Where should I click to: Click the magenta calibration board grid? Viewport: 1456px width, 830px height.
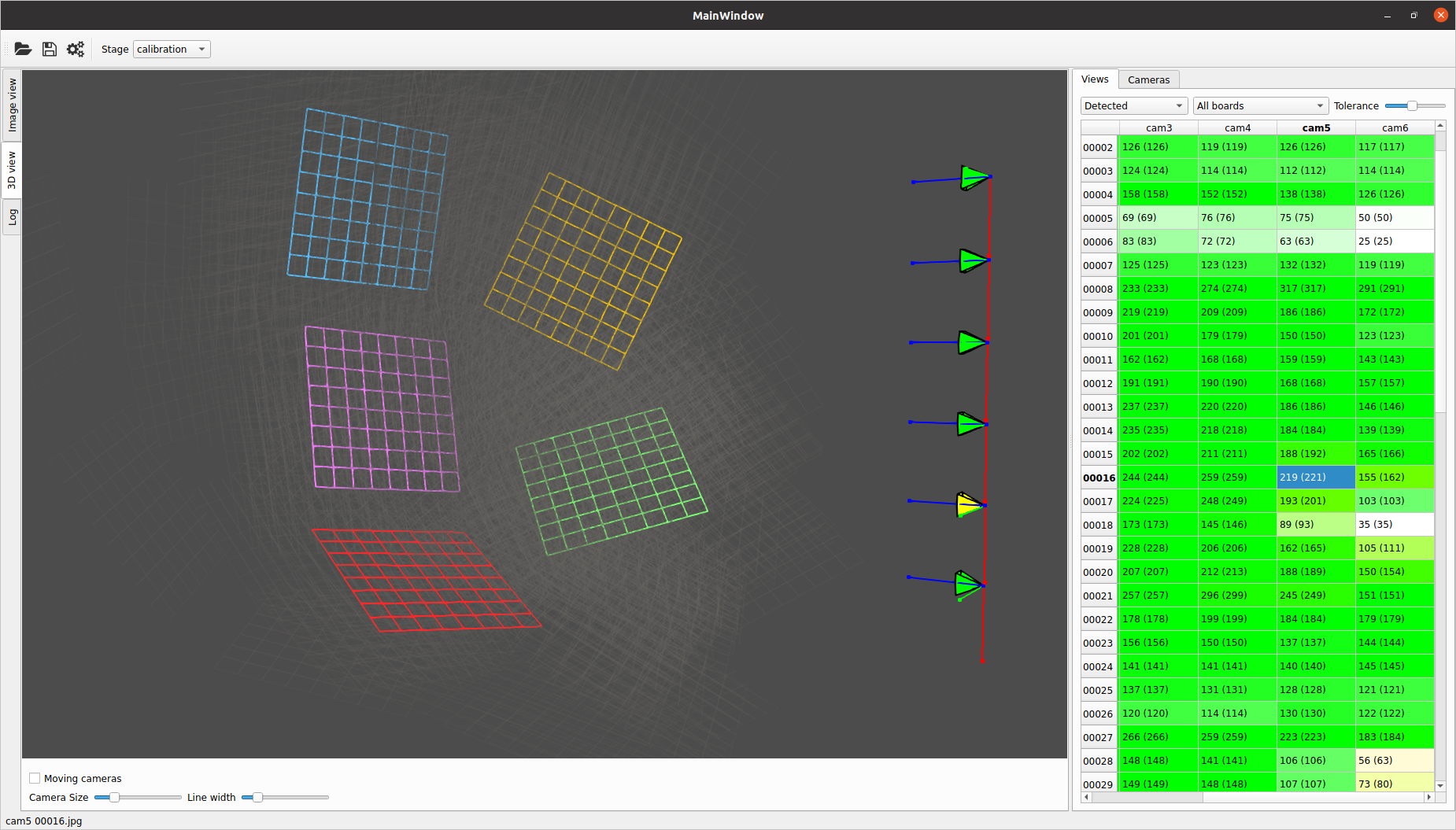382,408
